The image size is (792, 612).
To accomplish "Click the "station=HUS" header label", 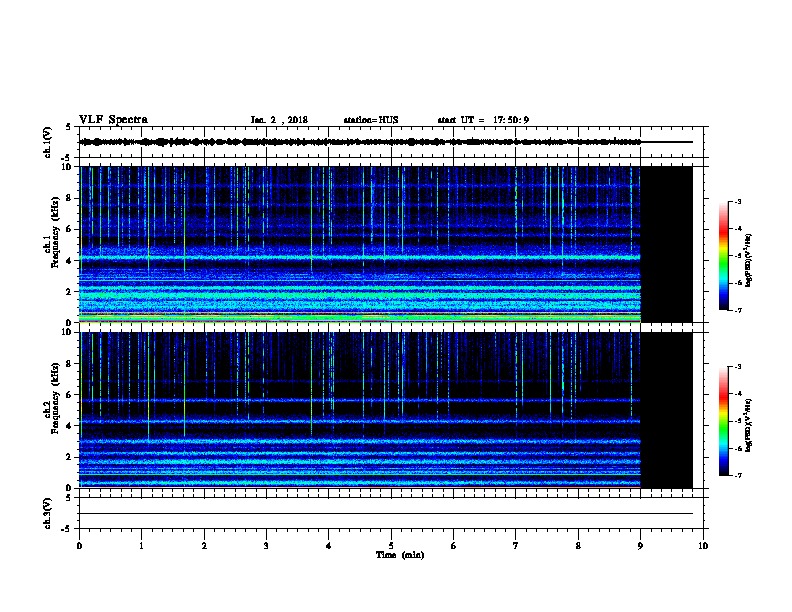I will (371, 120).
